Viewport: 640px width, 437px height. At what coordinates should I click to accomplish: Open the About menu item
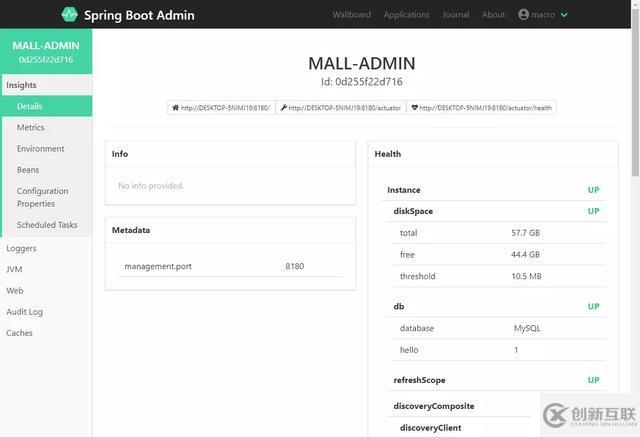[x=493, y=15]
